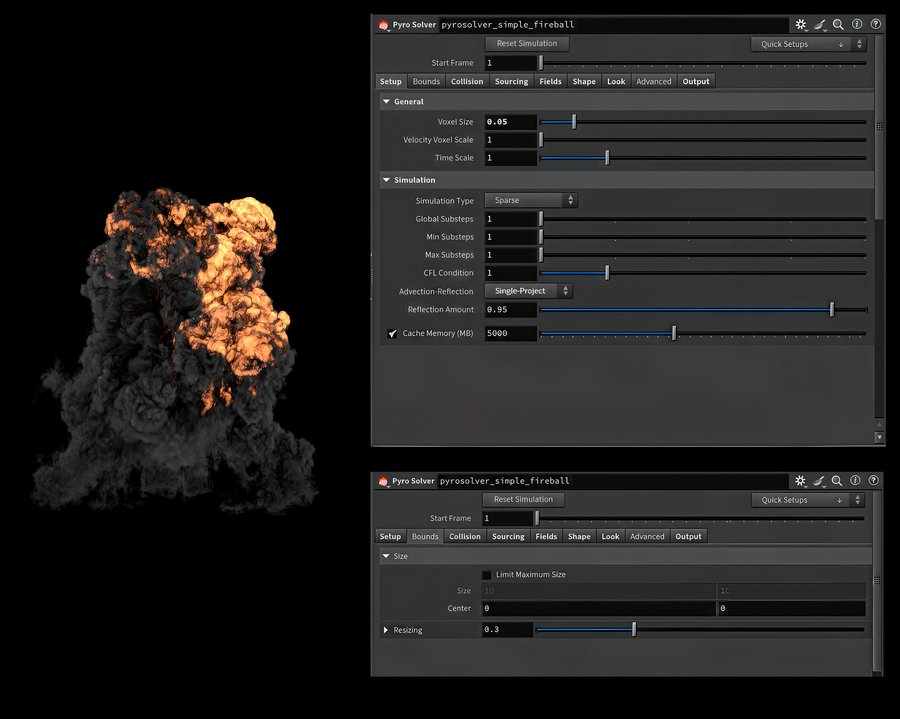Click the search icon in the top parameter panel

point(838,24)
